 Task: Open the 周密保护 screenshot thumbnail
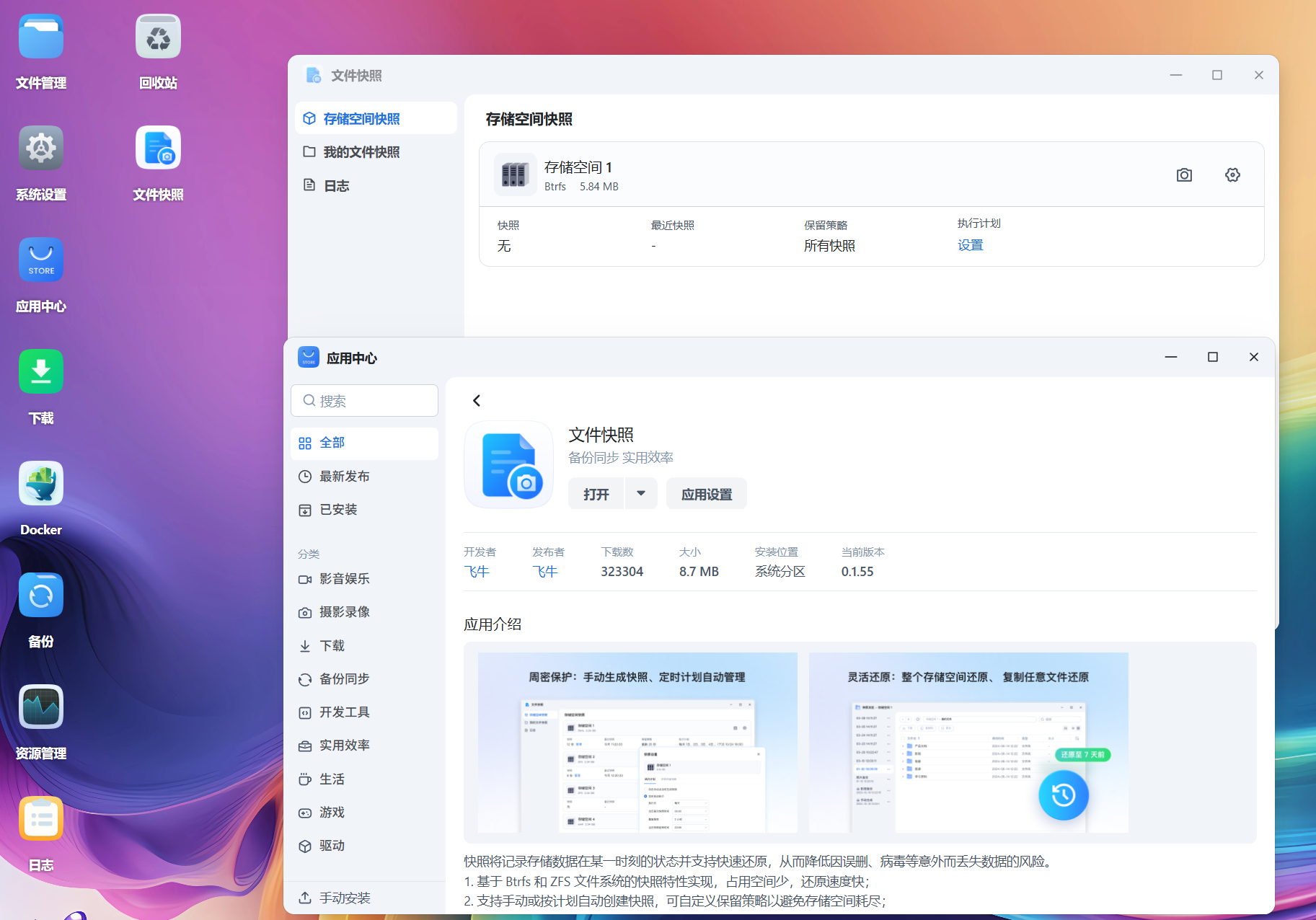[x=637, y=743]
